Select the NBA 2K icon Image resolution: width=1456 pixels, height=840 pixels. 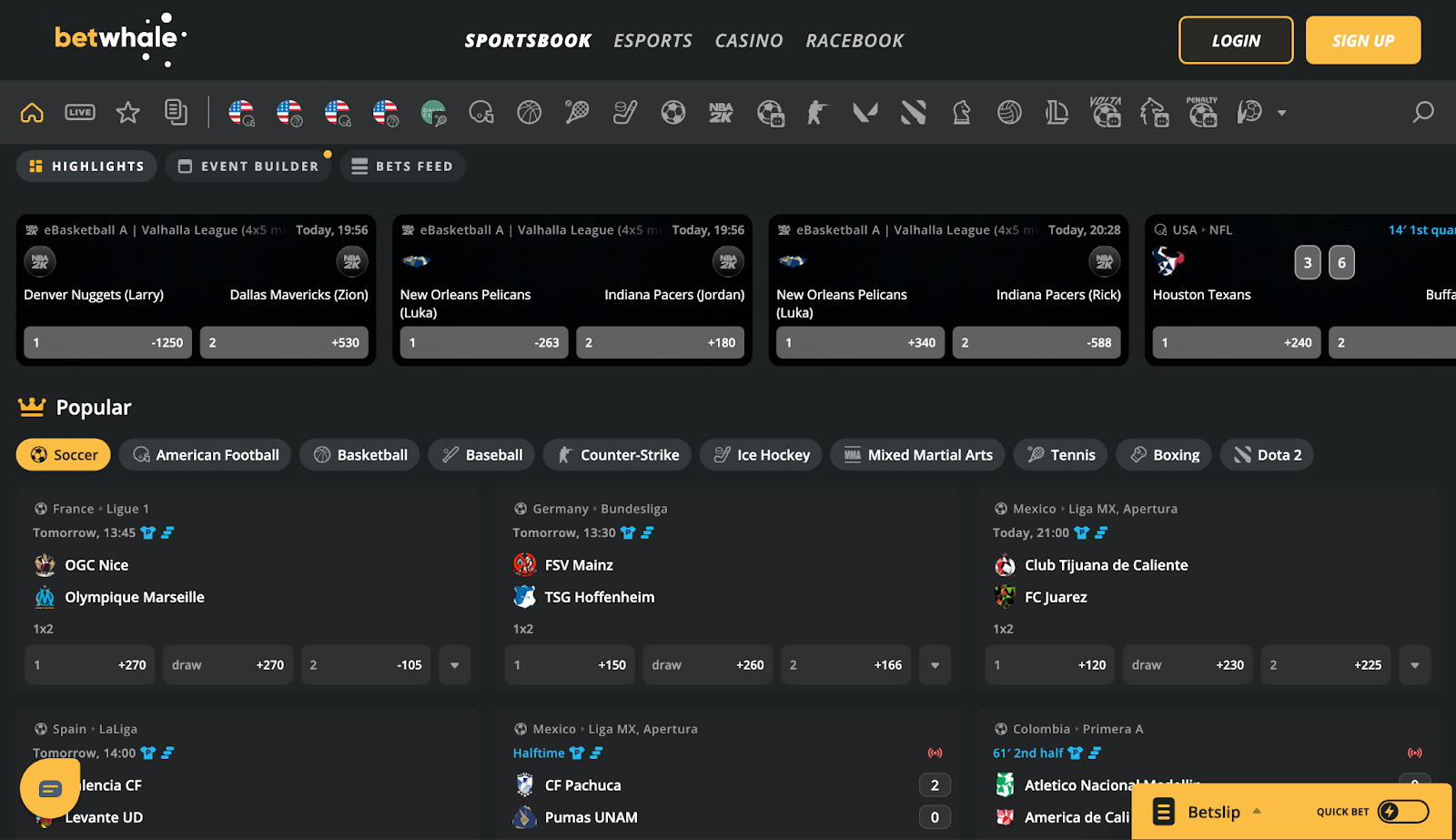721,113
